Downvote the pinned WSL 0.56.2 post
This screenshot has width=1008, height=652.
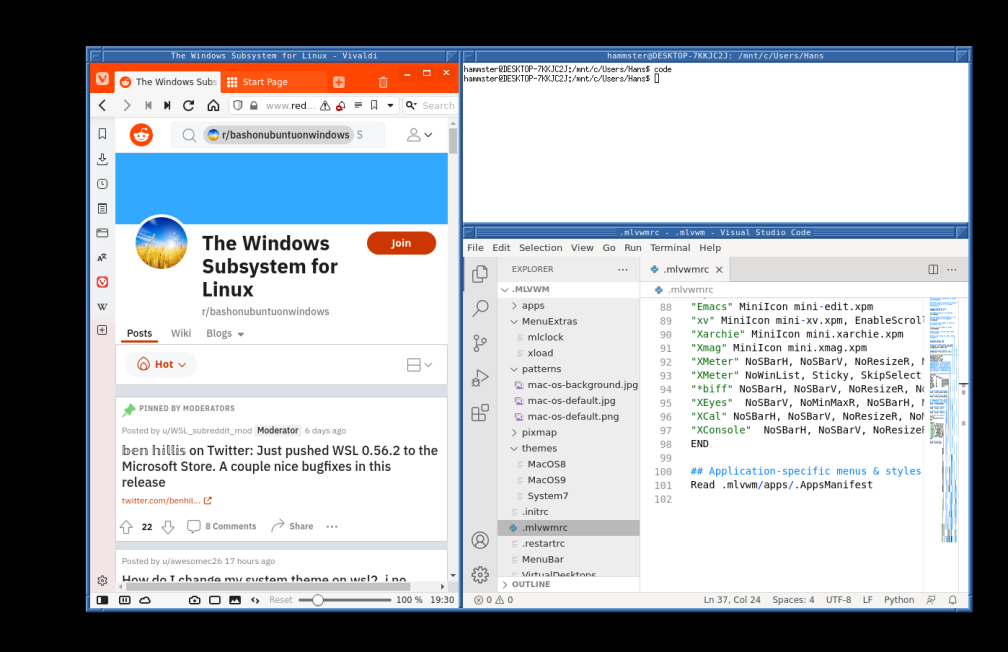[x=168, y=527]
